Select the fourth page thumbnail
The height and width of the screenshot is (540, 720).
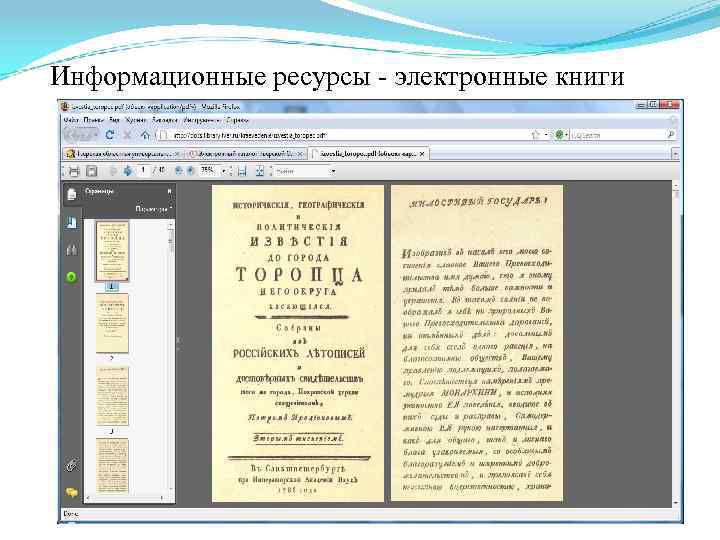coord(112,466)
